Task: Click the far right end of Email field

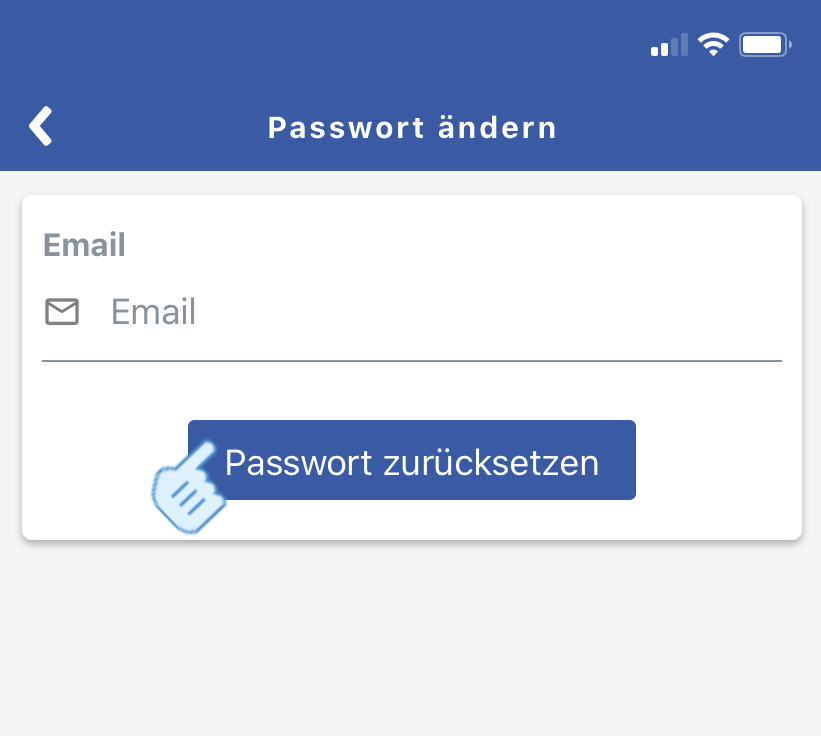Action: [760, 312]
